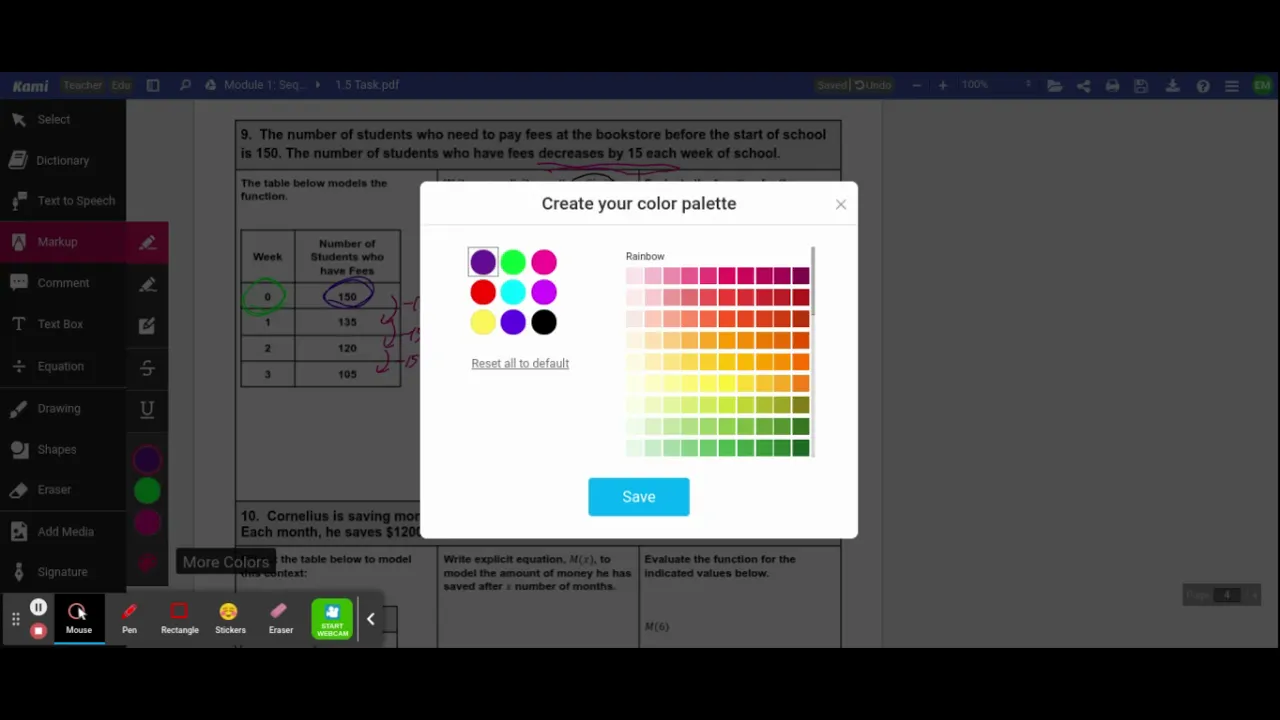Open file with the folder icon
The width and height of the screenshot is (1280, 720).
click(x=1054, y=86)
